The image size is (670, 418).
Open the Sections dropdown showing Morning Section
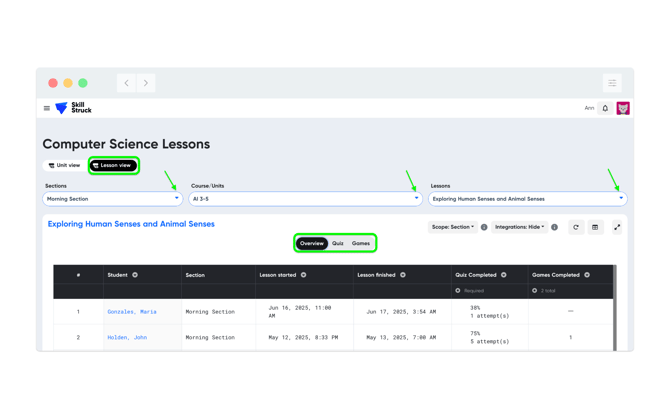(x=113, y=199)
